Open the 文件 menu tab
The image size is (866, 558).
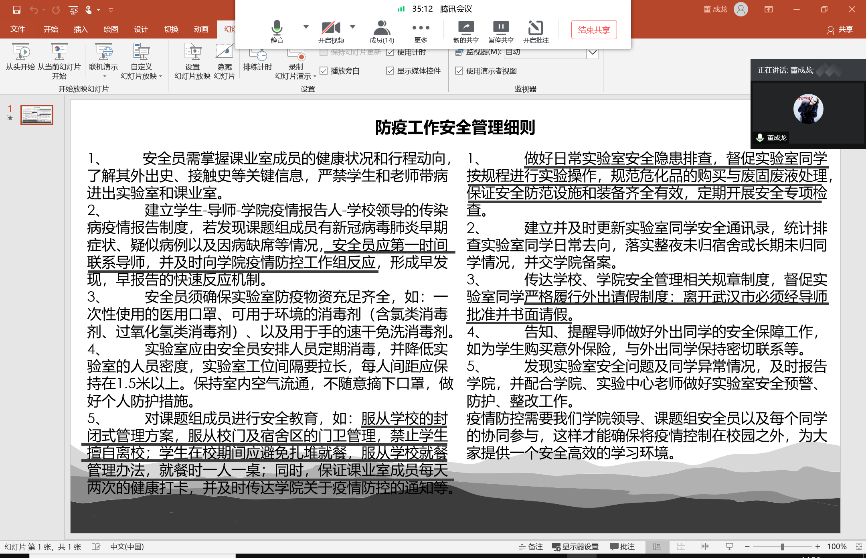click(17, 29)
